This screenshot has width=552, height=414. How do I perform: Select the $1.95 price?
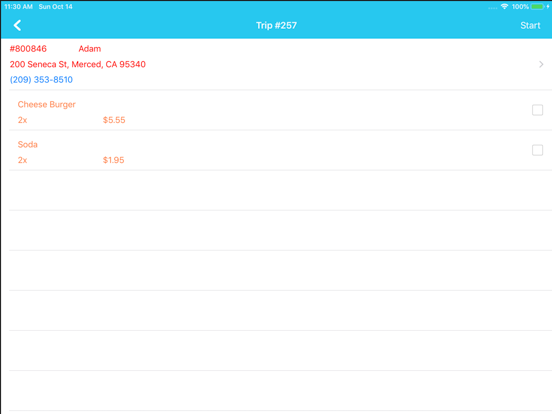(113, 160)
